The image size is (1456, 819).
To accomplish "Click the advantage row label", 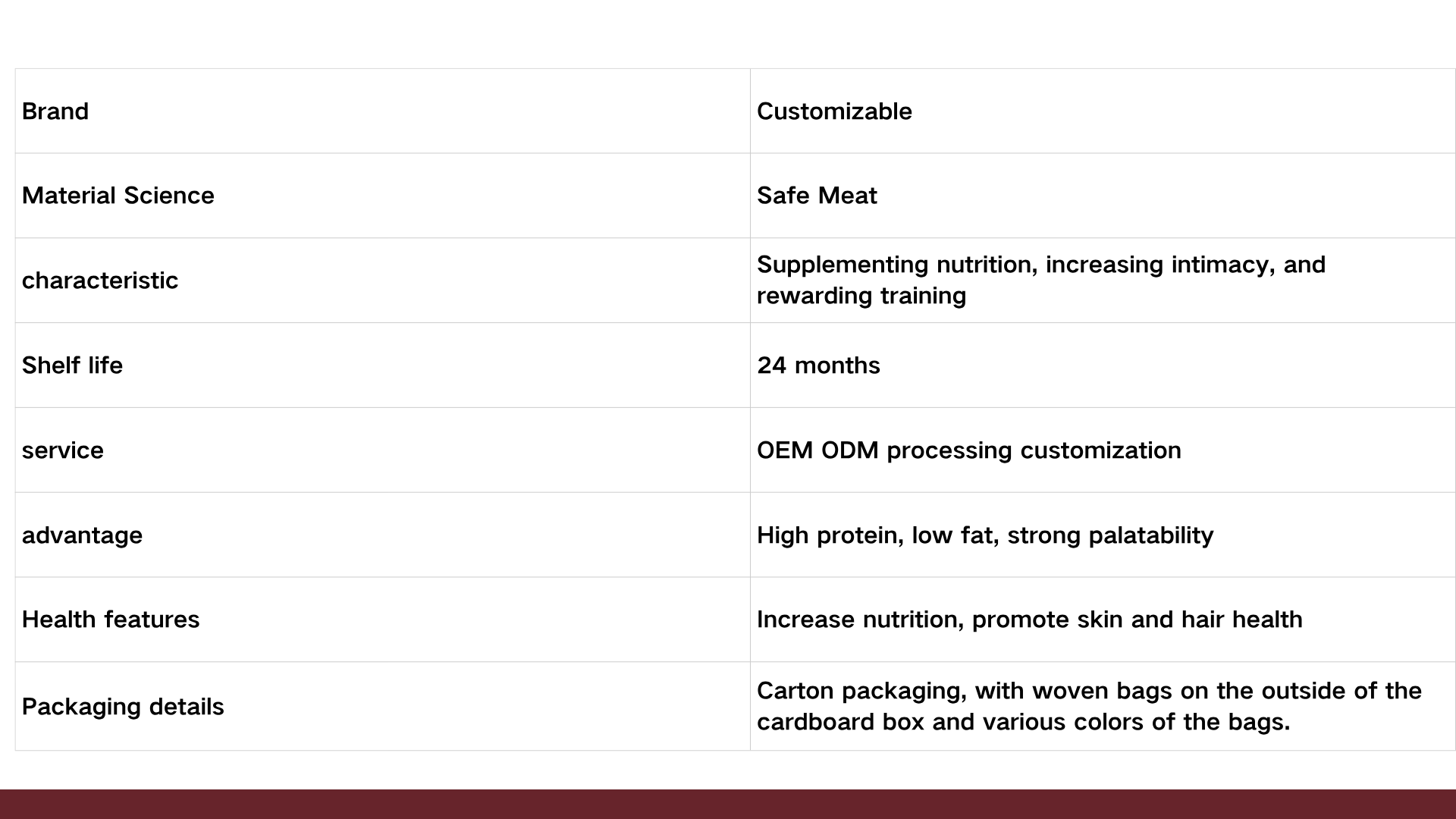I will pyautogui.click(x=82, y=535).
